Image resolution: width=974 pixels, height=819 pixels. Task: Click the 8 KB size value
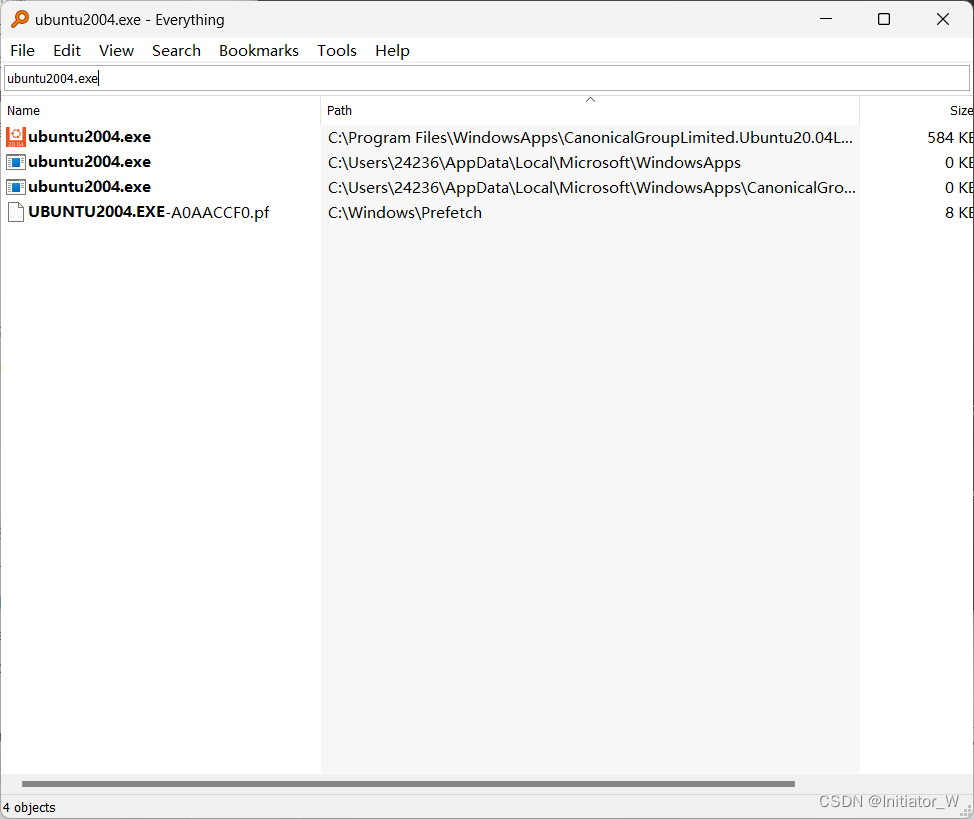point(959,213)
